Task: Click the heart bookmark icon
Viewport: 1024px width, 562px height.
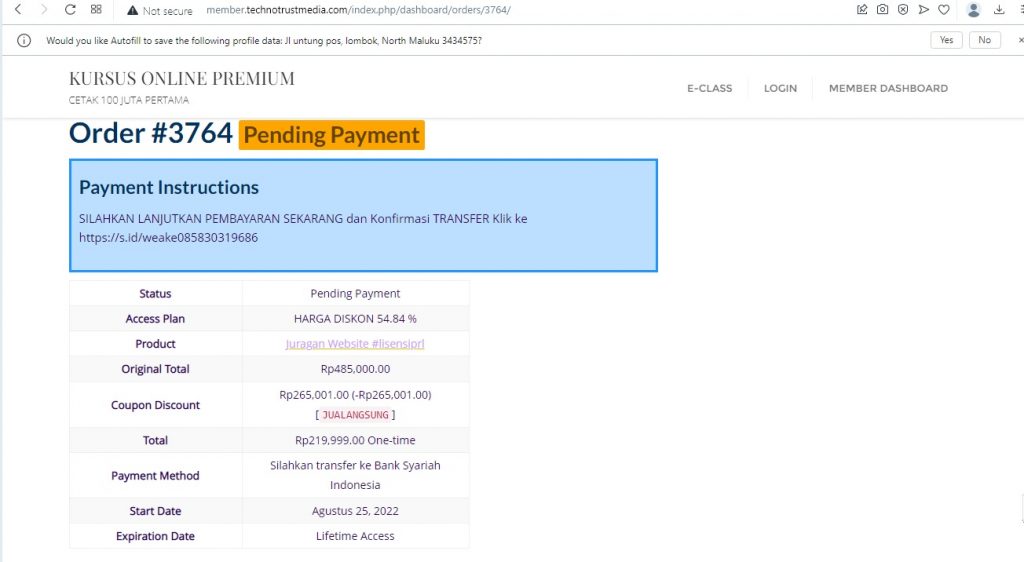Action: click(943, 10)
